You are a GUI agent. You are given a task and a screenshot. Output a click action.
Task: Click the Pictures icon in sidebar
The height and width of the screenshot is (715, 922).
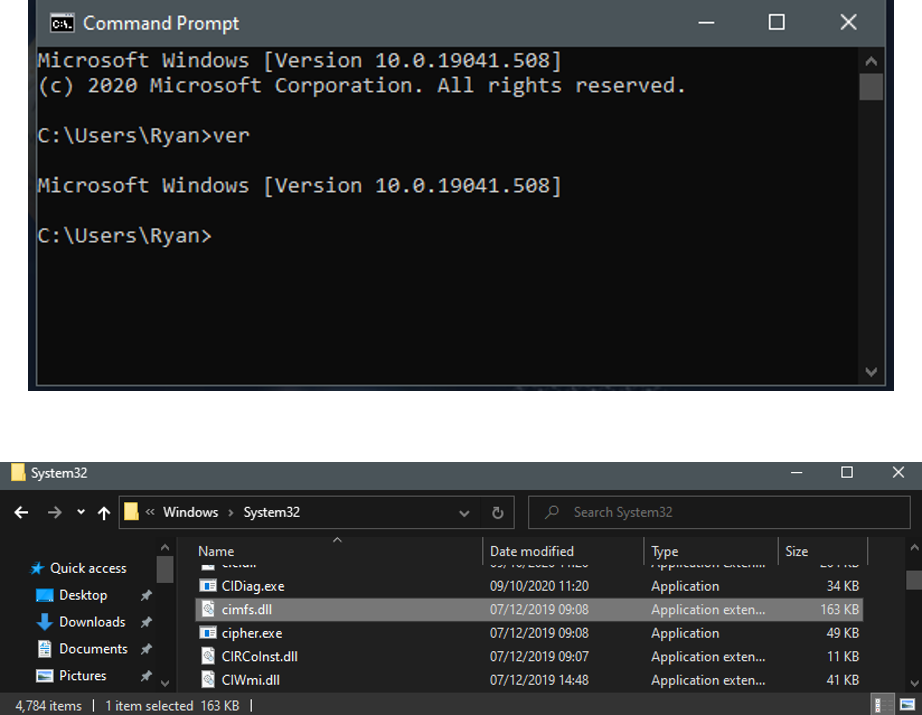45,676
